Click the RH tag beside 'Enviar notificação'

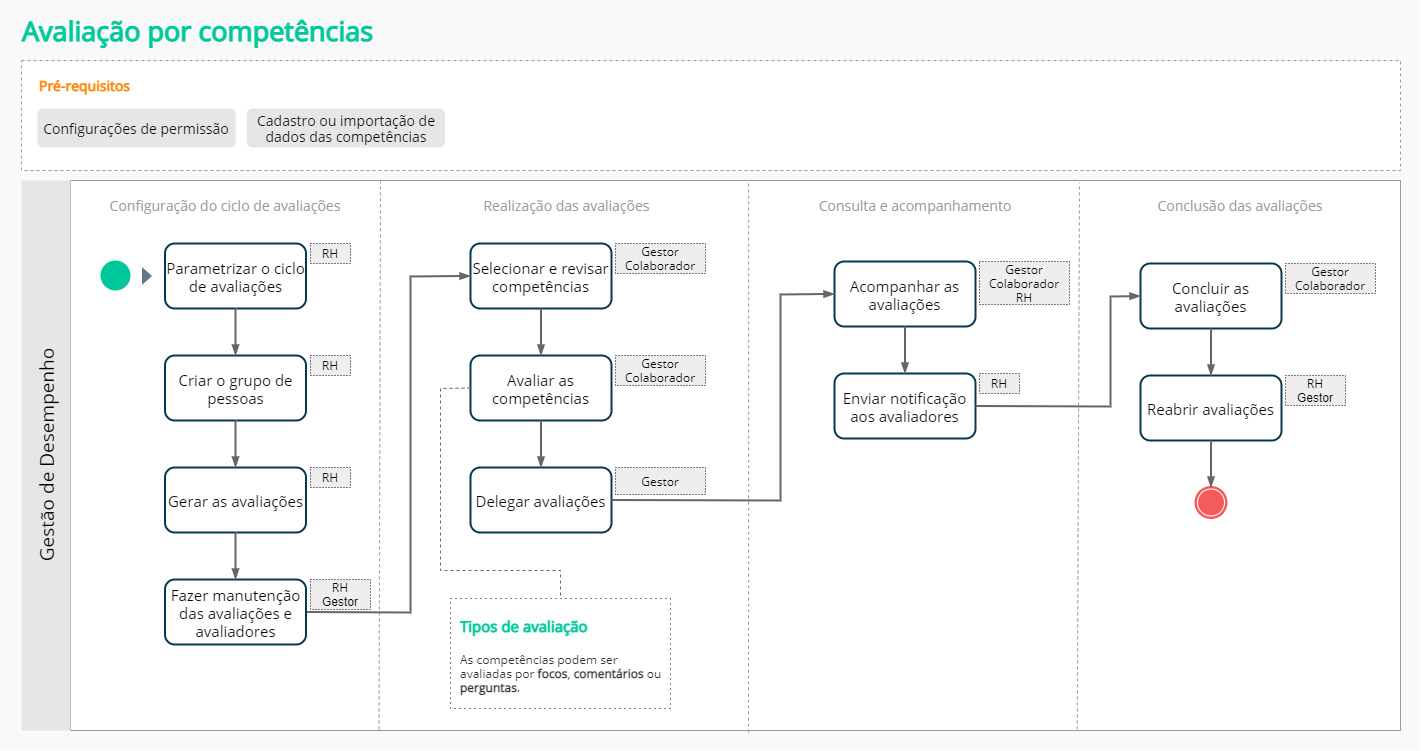[999, 384]
